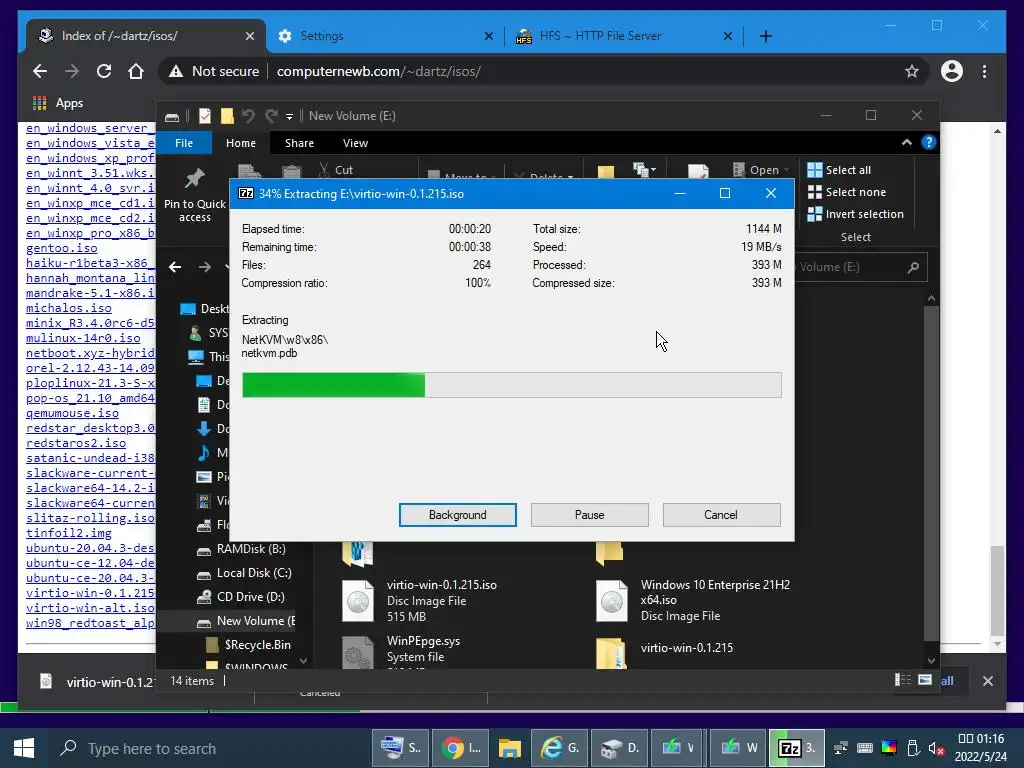Screen dimensions: 1024x768
Task: Reload the Chrome page
Action: (x=104, y=71)
